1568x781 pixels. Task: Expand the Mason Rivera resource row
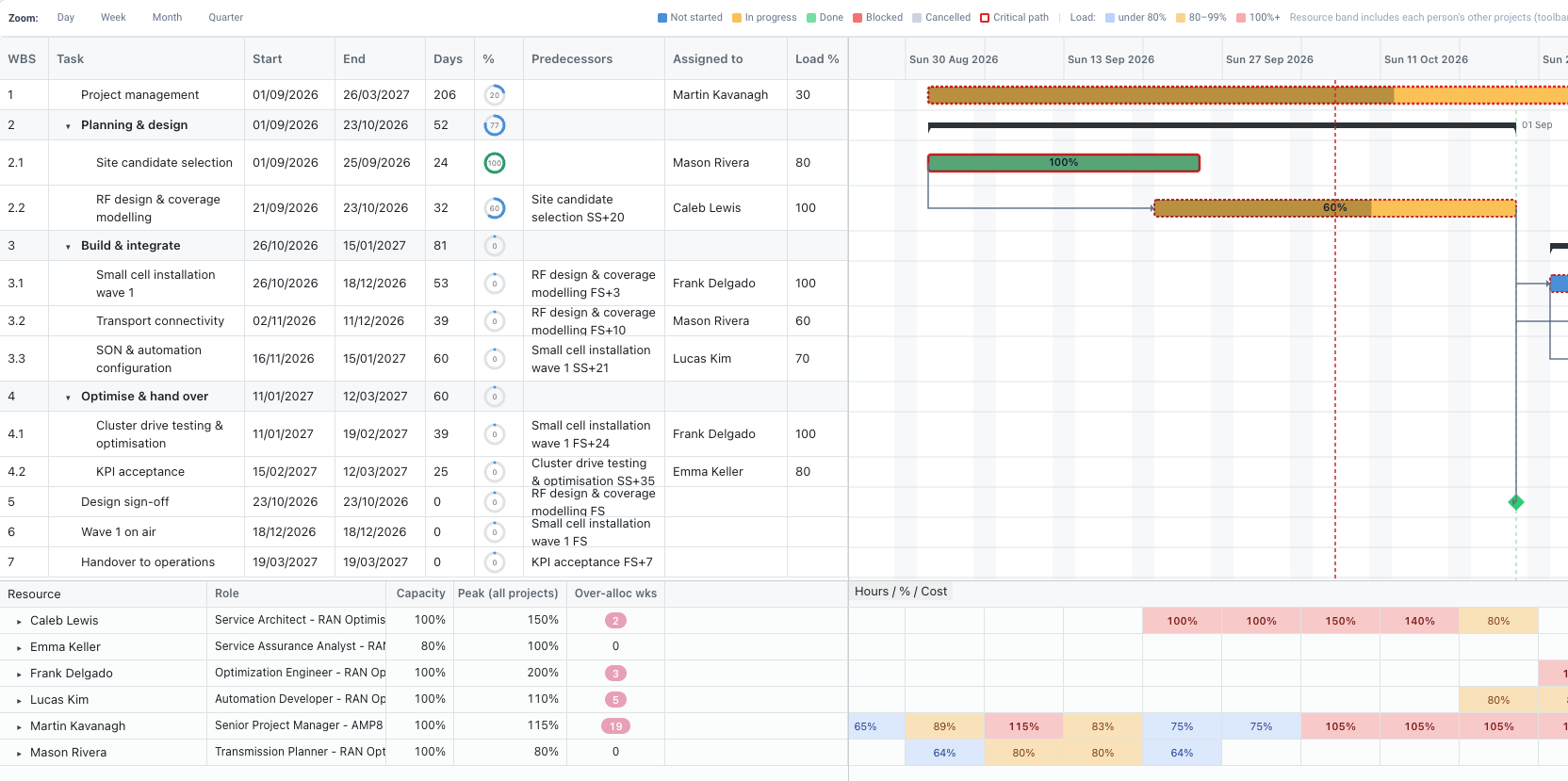(19, 754)
